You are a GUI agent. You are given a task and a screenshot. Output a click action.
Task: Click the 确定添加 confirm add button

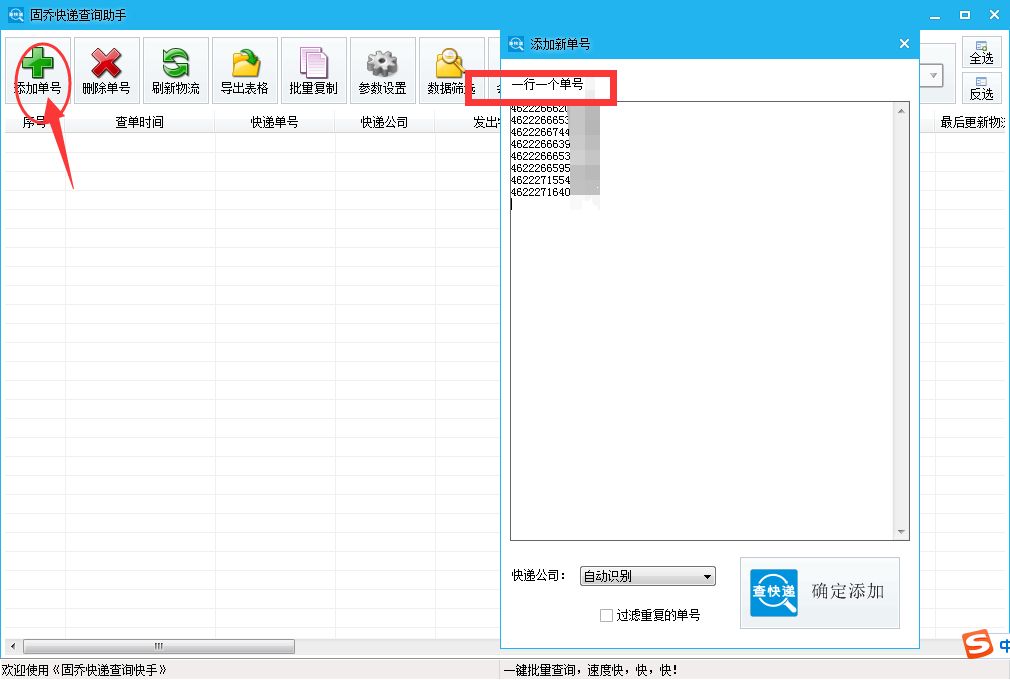[819, 592]
